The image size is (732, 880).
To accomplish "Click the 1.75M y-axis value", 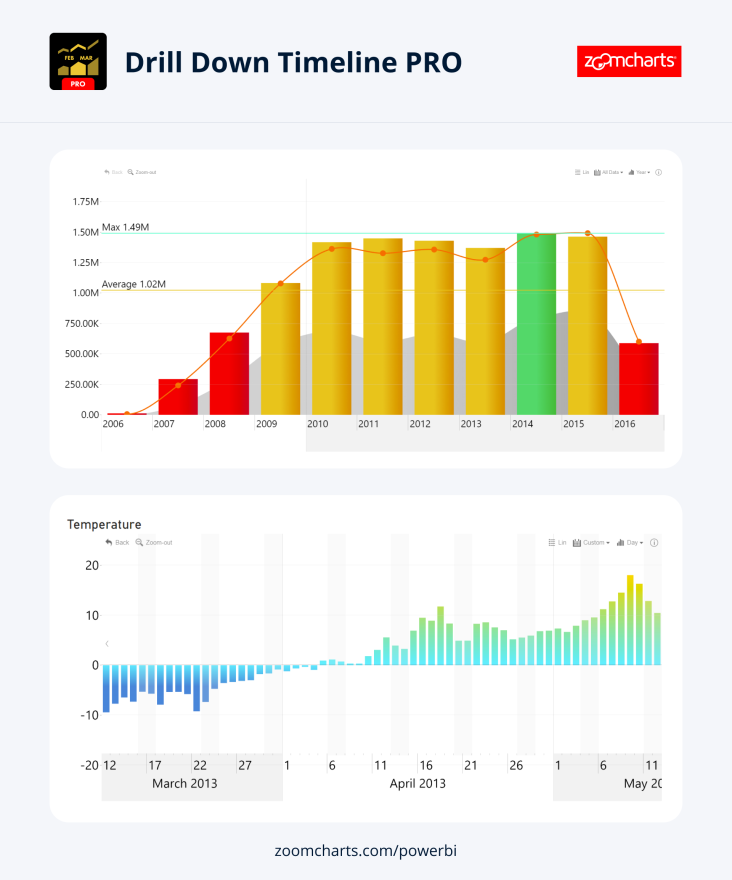I will point(85,201).
